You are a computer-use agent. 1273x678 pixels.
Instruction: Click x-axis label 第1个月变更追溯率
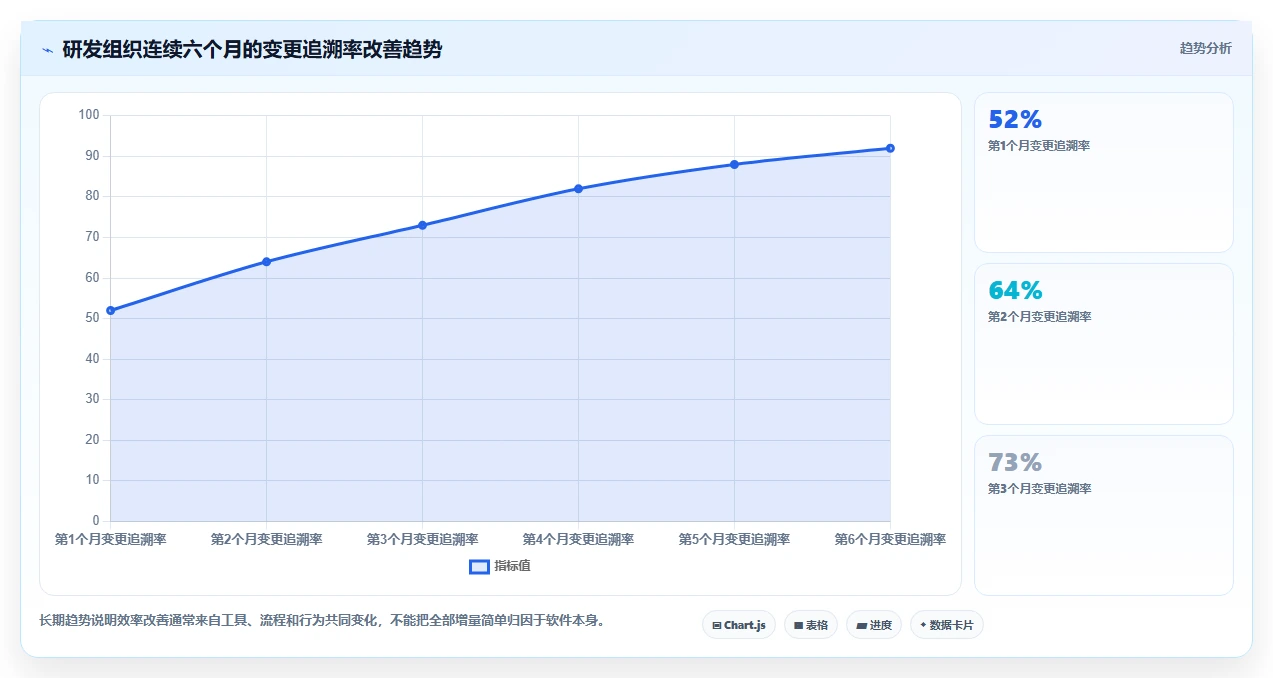click(x=110, y=539)
